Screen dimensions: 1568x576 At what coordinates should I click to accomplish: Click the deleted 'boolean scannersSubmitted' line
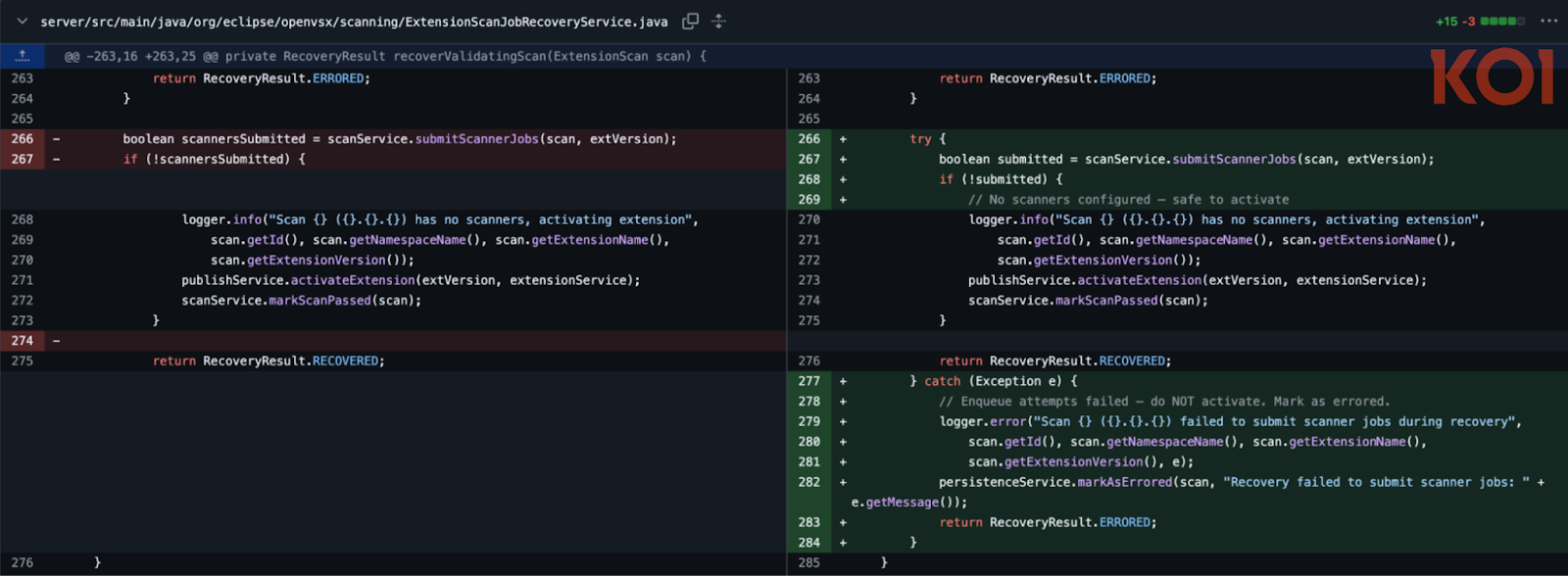pos(400,139)
